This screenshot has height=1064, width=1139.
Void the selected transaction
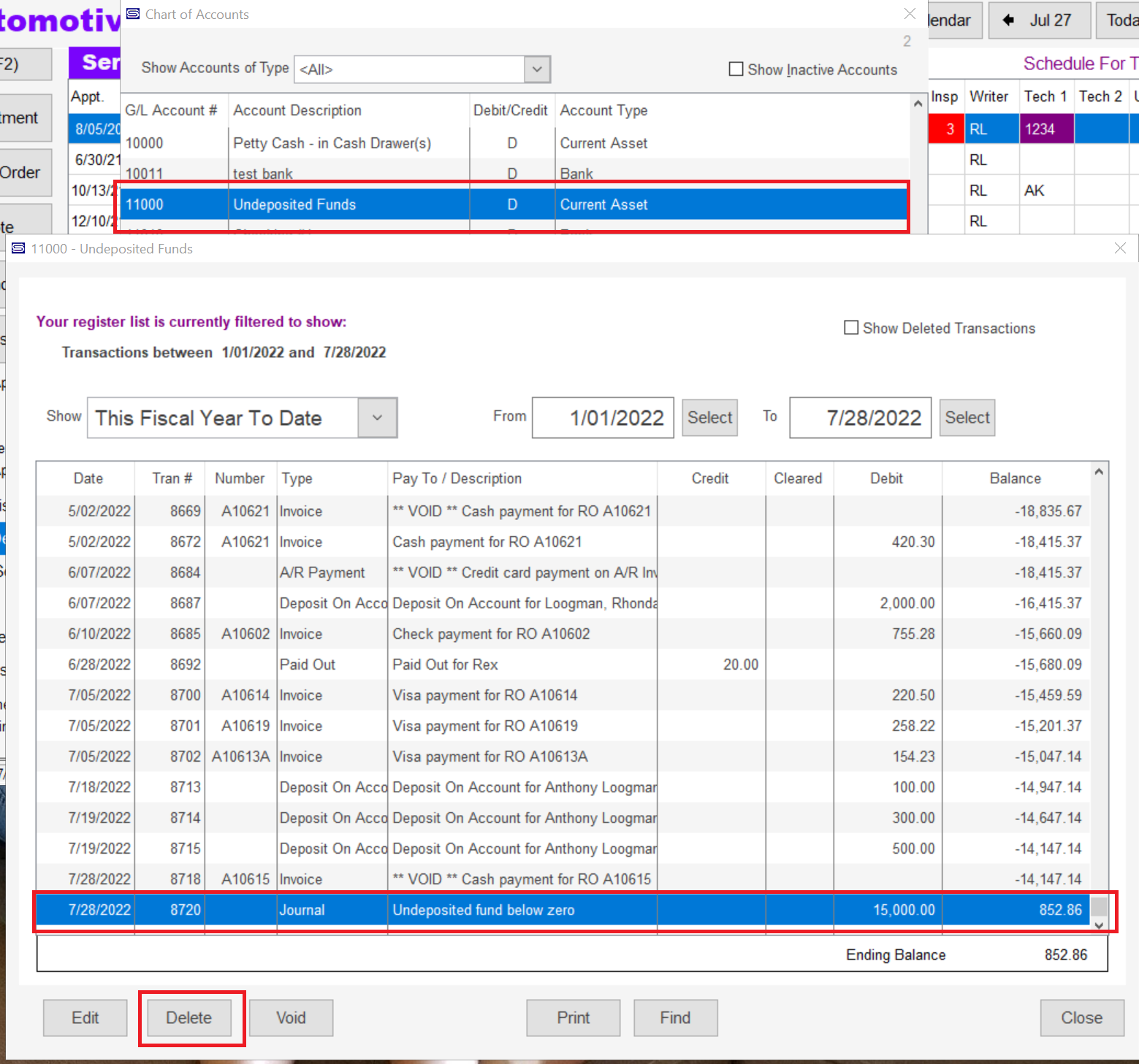(291, 1018)
